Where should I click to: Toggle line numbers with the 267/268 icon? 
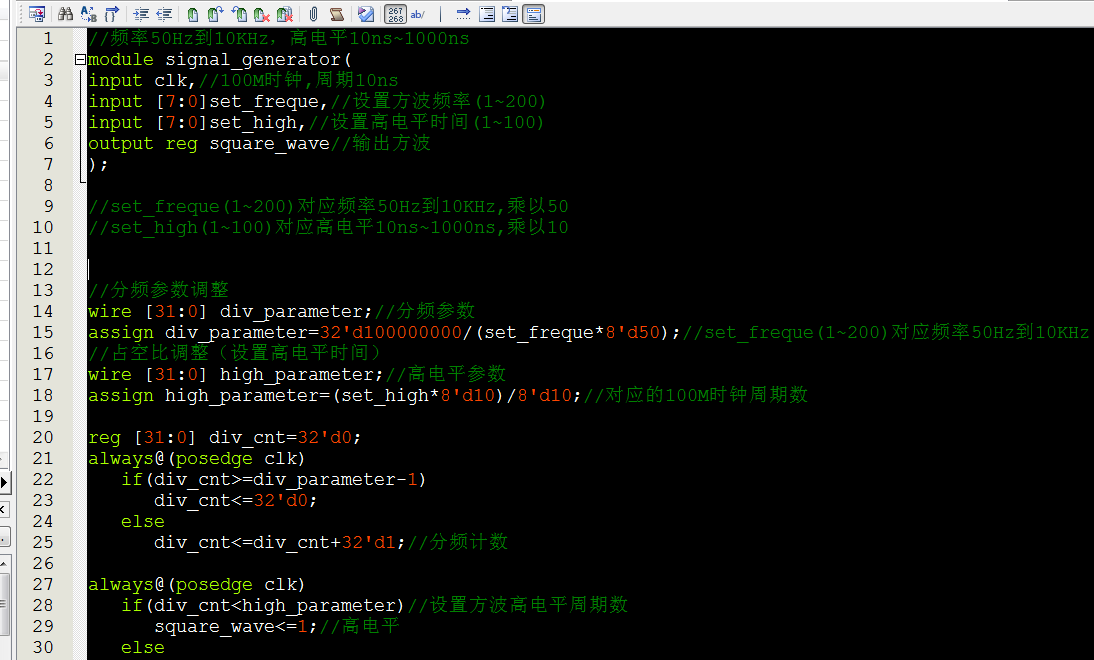coord(395,14)
